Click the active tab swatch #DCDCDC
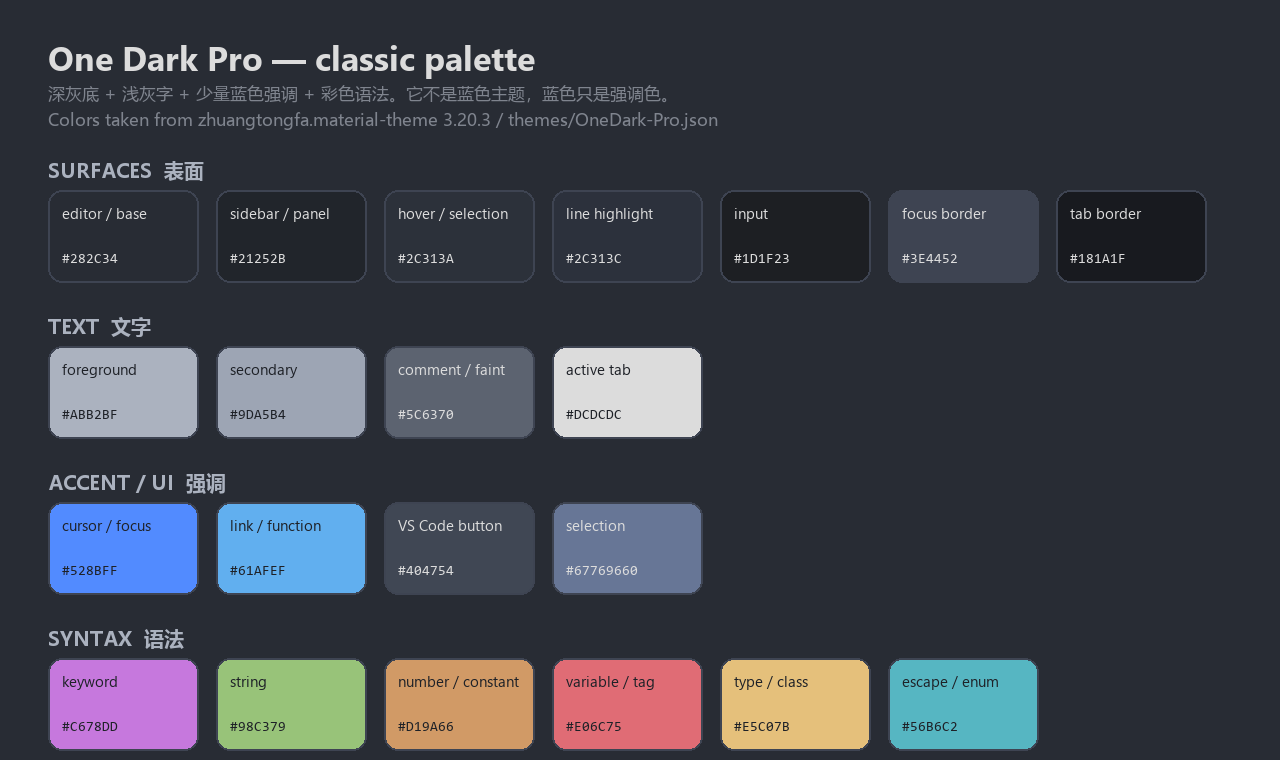The image size is (1280, 760). click(627, 392)
